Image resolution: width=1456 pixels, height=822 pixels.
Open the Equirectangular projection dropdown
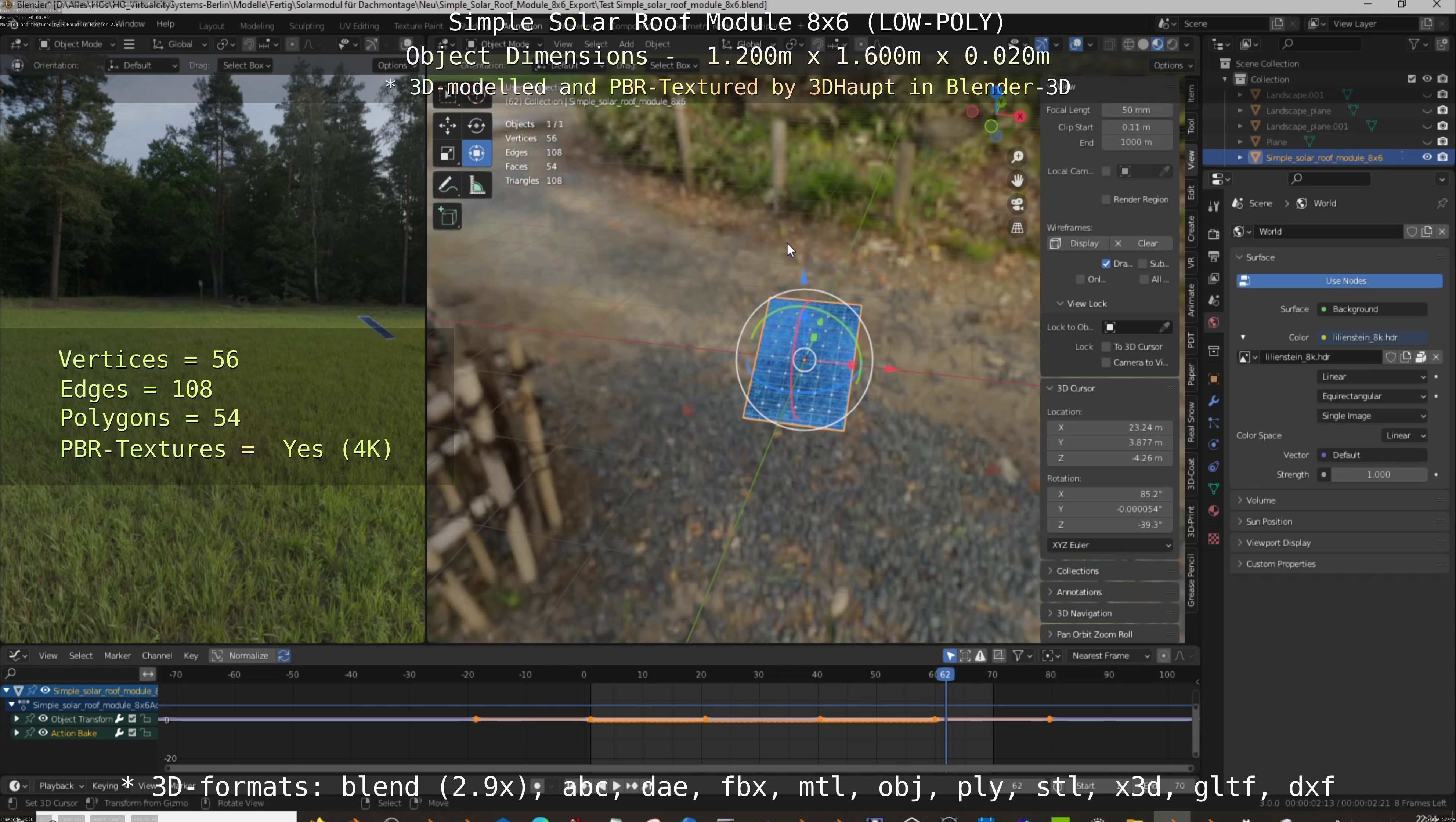coord(1372,396)
